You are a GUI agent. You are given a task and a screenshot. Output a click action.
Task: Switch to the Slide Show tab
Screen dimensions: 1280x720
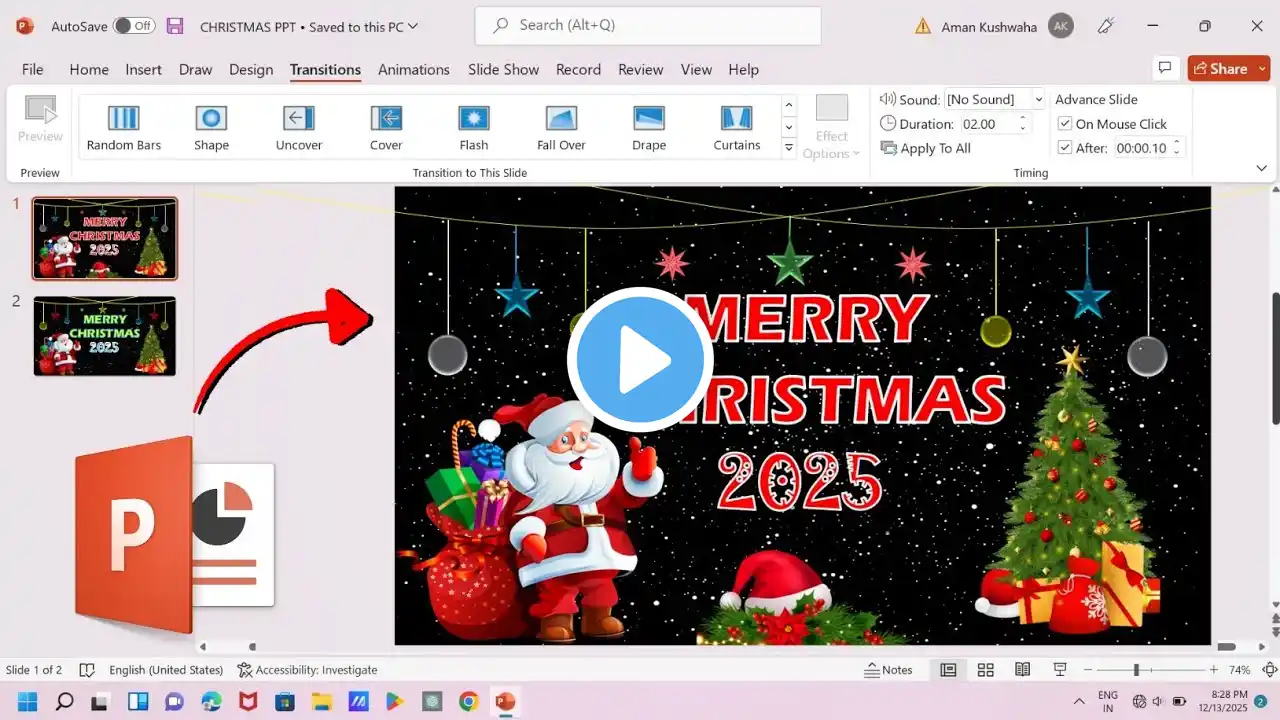click(503, 69)
